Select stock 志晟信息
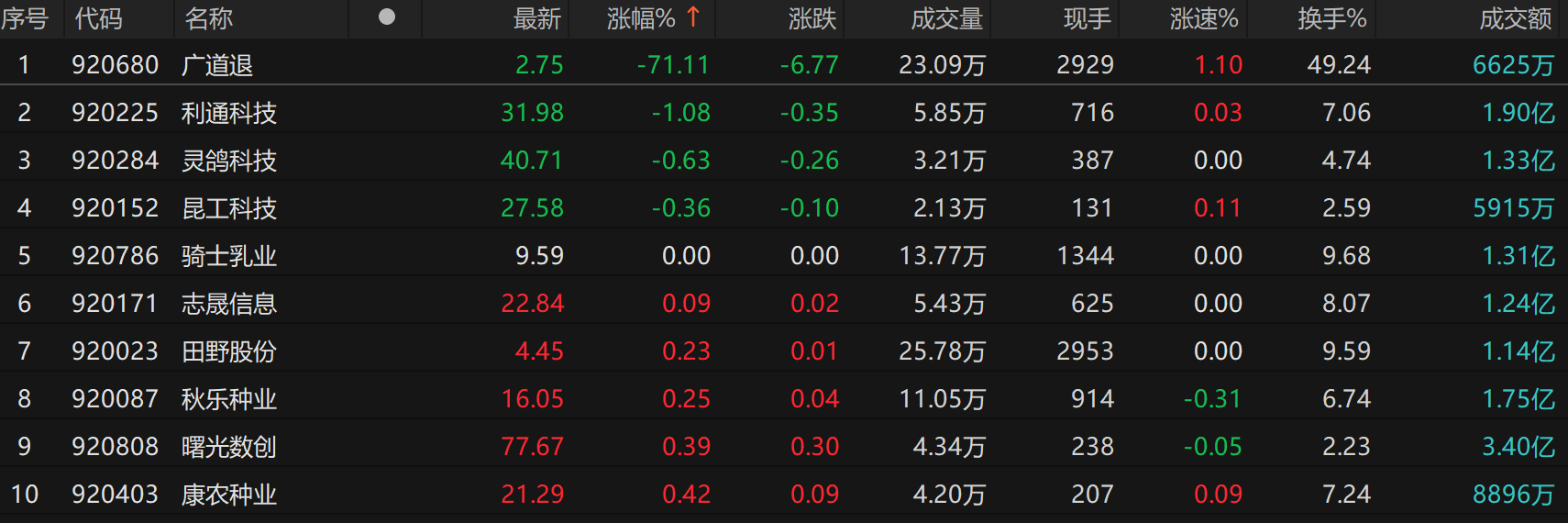The image size is (1568, 523). (x=229, y=304)
